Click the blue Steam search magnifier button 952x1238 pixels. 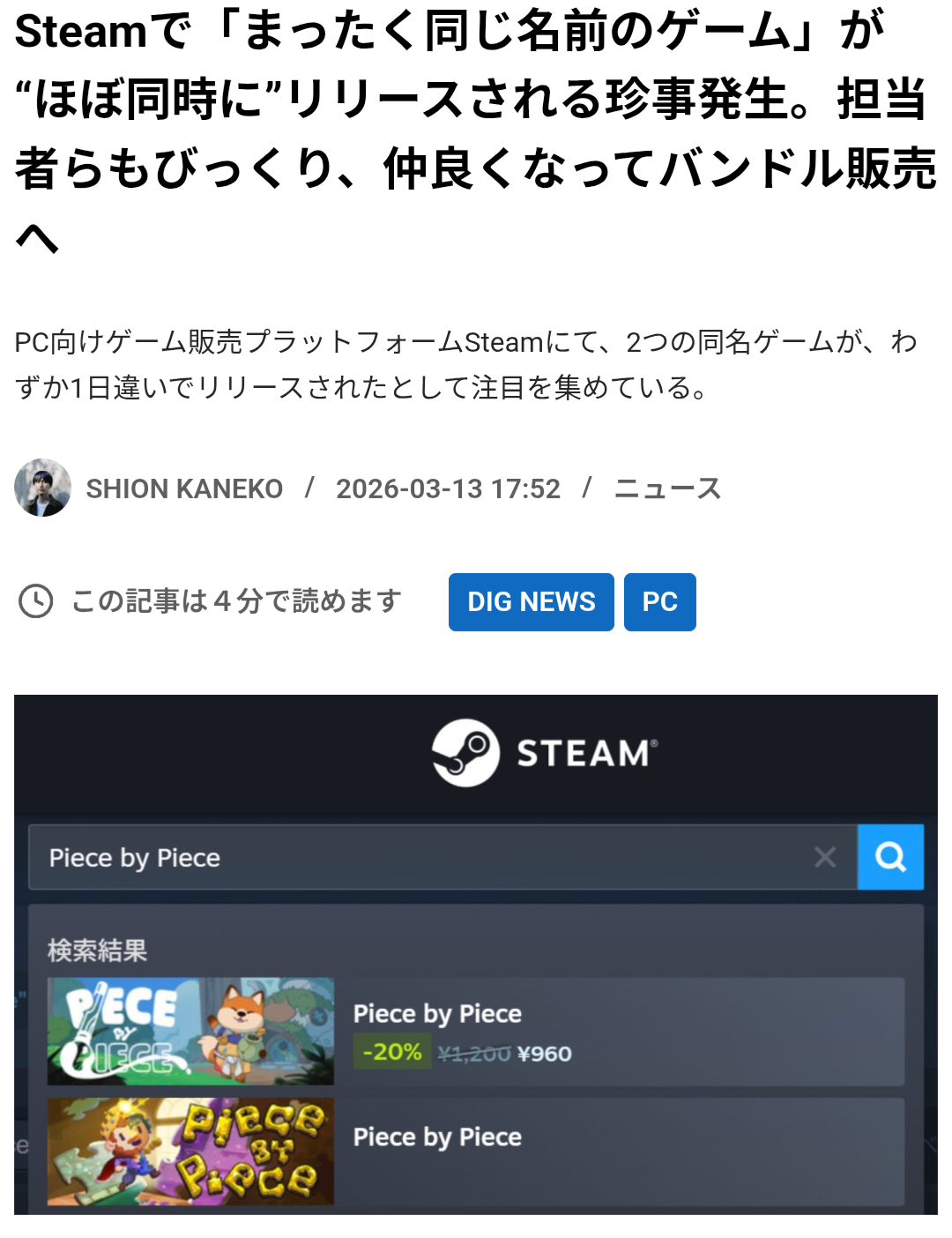tap(890, 856)
